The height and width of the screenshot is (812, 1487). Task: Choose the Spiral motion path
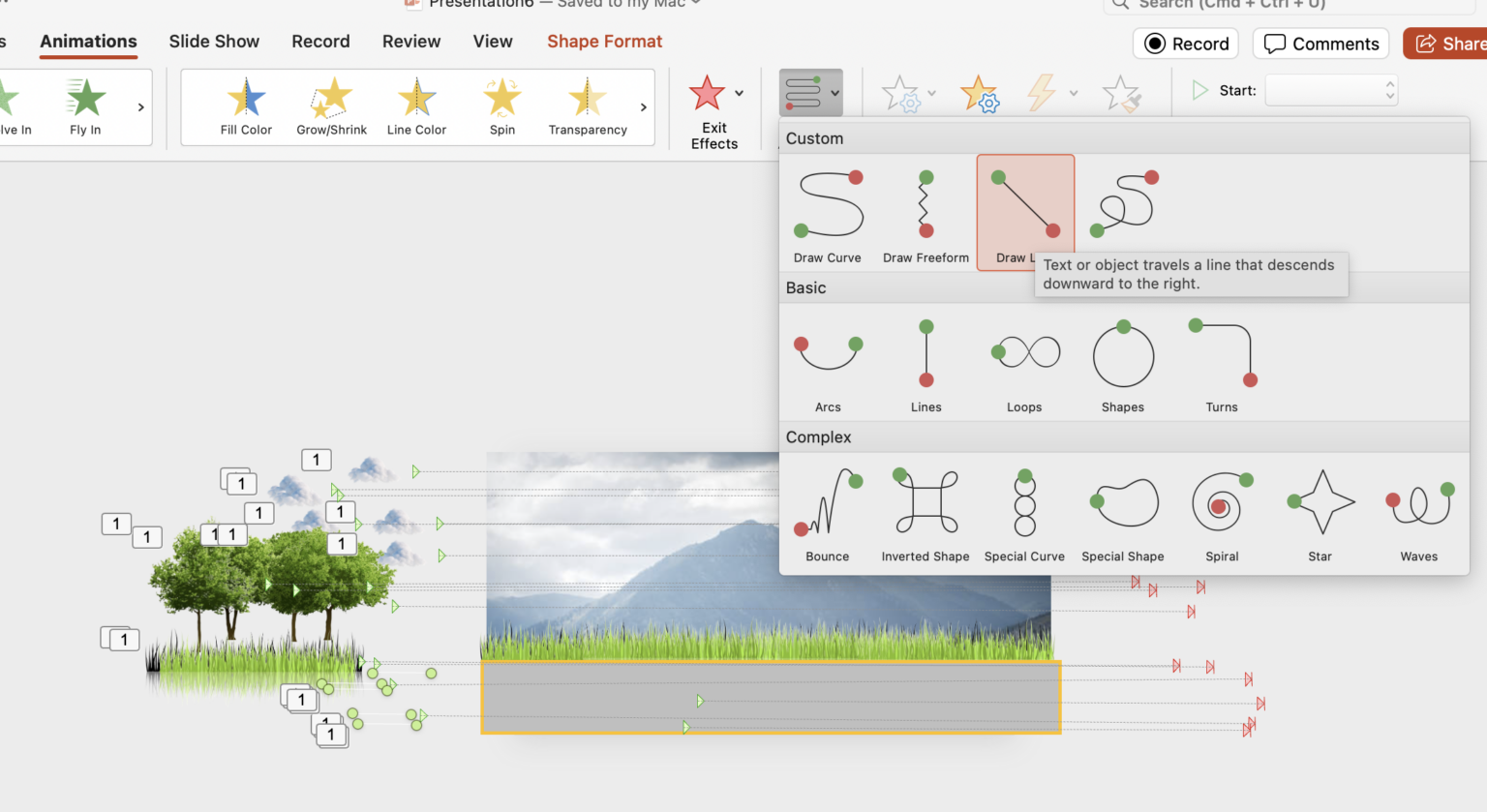1222,513
